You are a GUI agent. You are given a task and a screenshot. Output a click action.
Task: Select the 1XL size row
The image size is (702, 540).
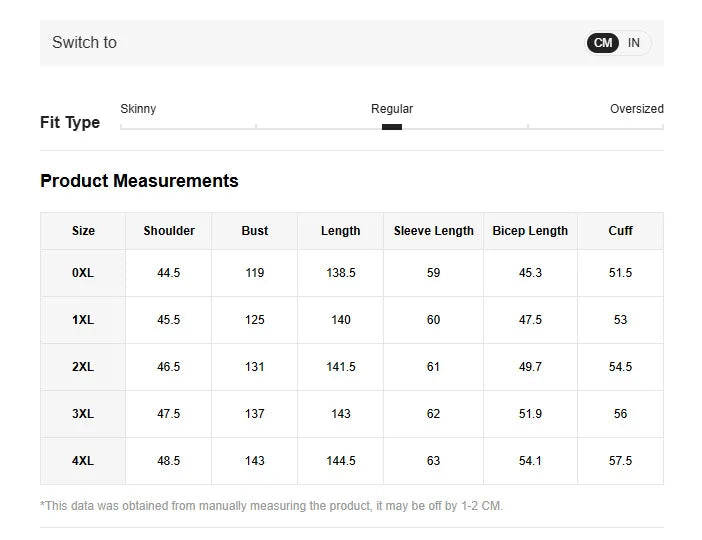point(83,320)
